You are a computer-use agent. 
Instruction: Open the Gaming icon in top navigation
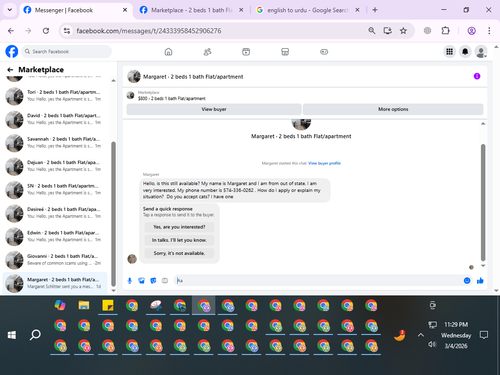324,52
